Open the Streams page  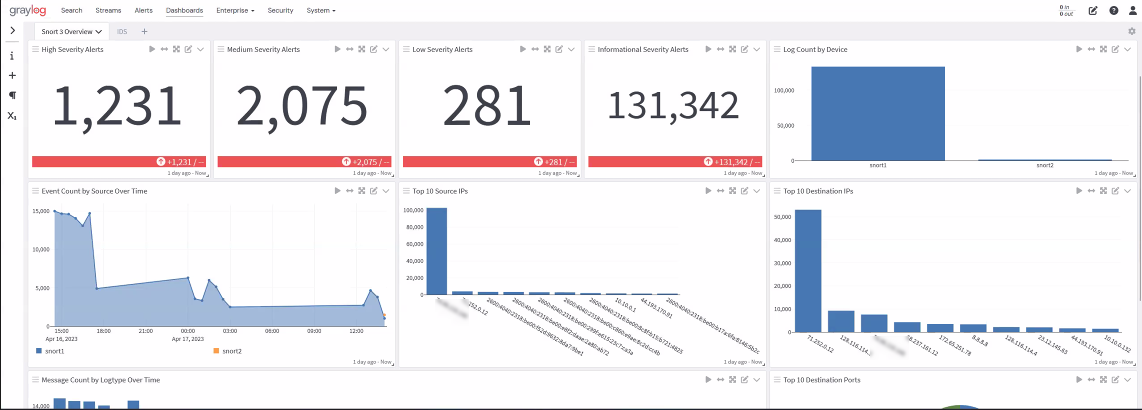point(109,11)
